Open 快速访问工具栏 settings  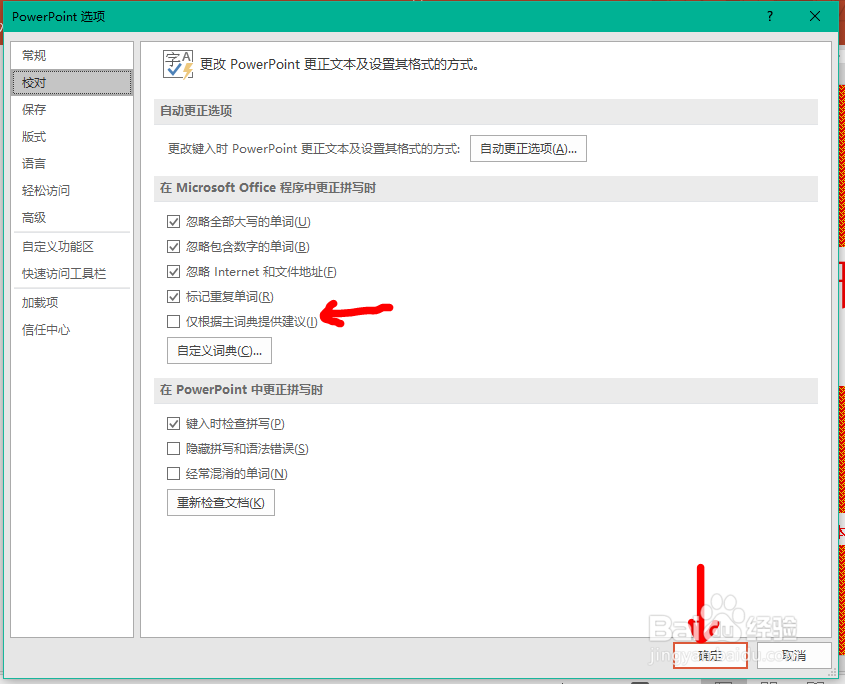click(x=72, y=273)
